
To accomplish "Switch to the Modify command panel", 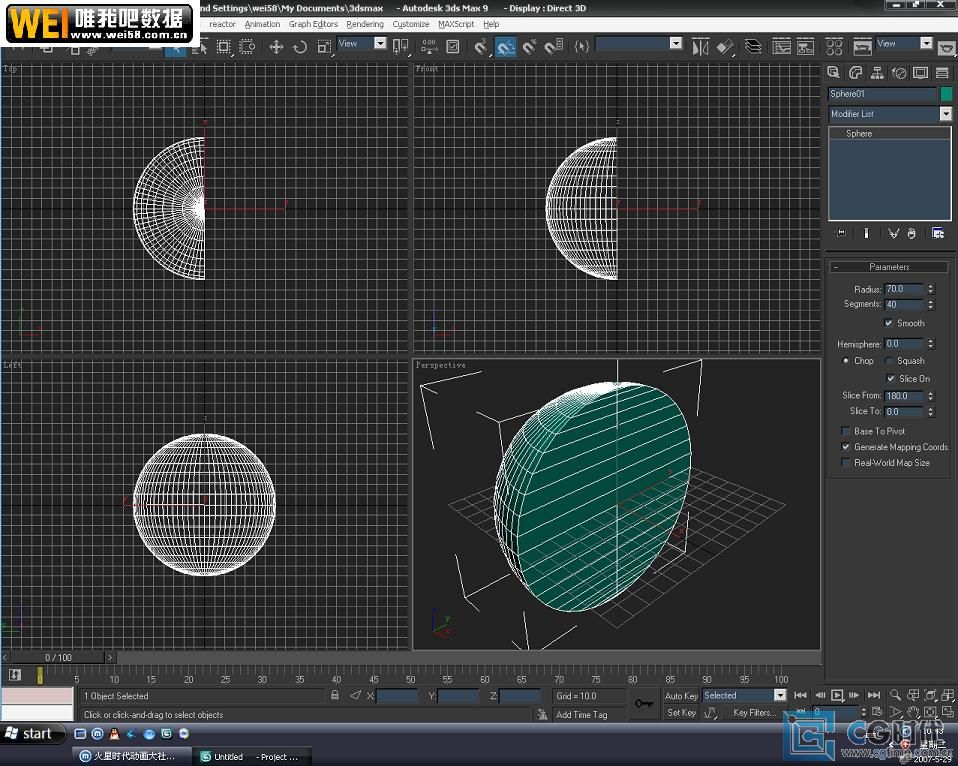I will point(855,73).
